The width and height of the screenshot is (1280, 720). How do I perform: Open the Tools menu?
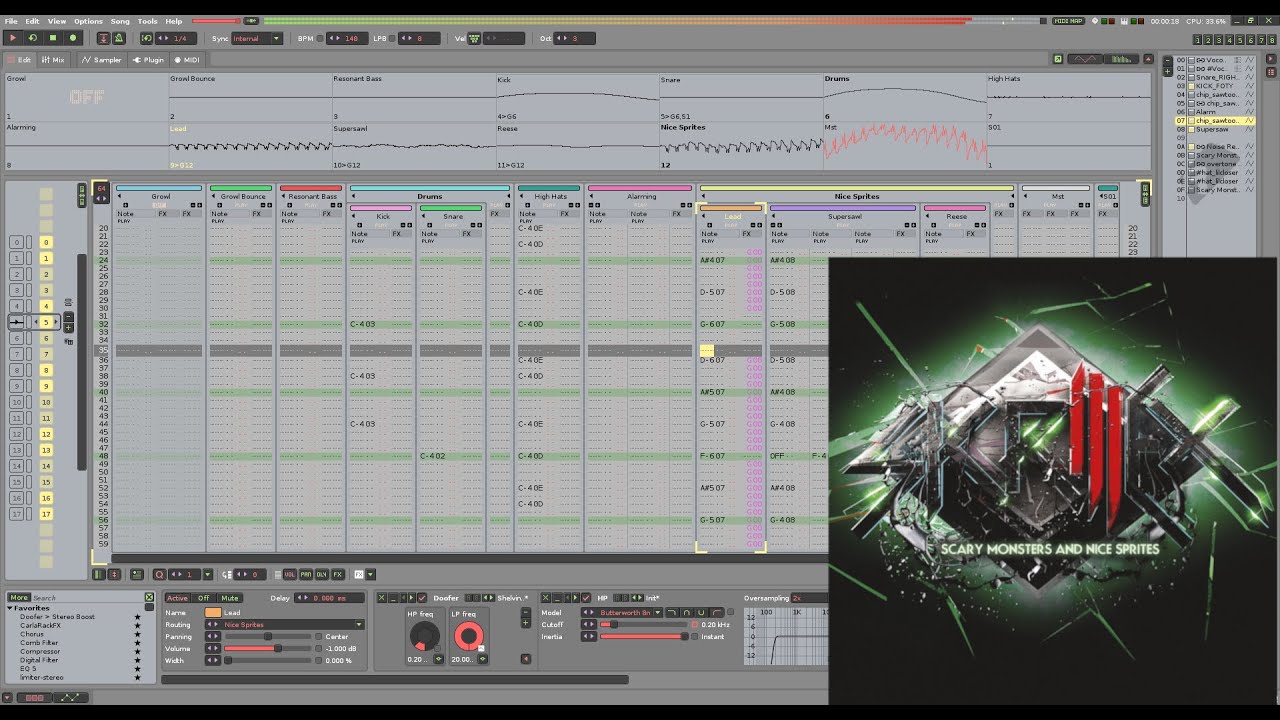(148, 21)
